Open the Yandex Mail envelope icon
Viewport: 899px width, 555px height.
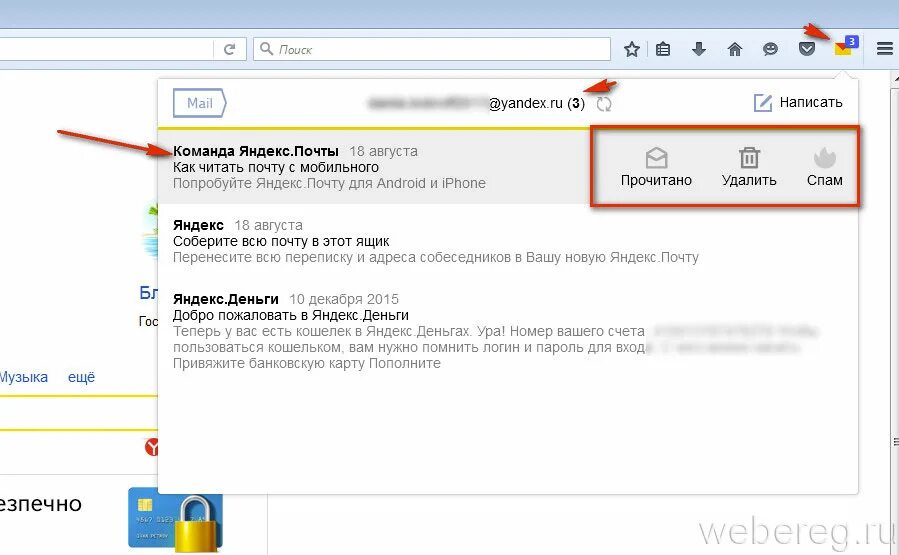click(845, 47)
